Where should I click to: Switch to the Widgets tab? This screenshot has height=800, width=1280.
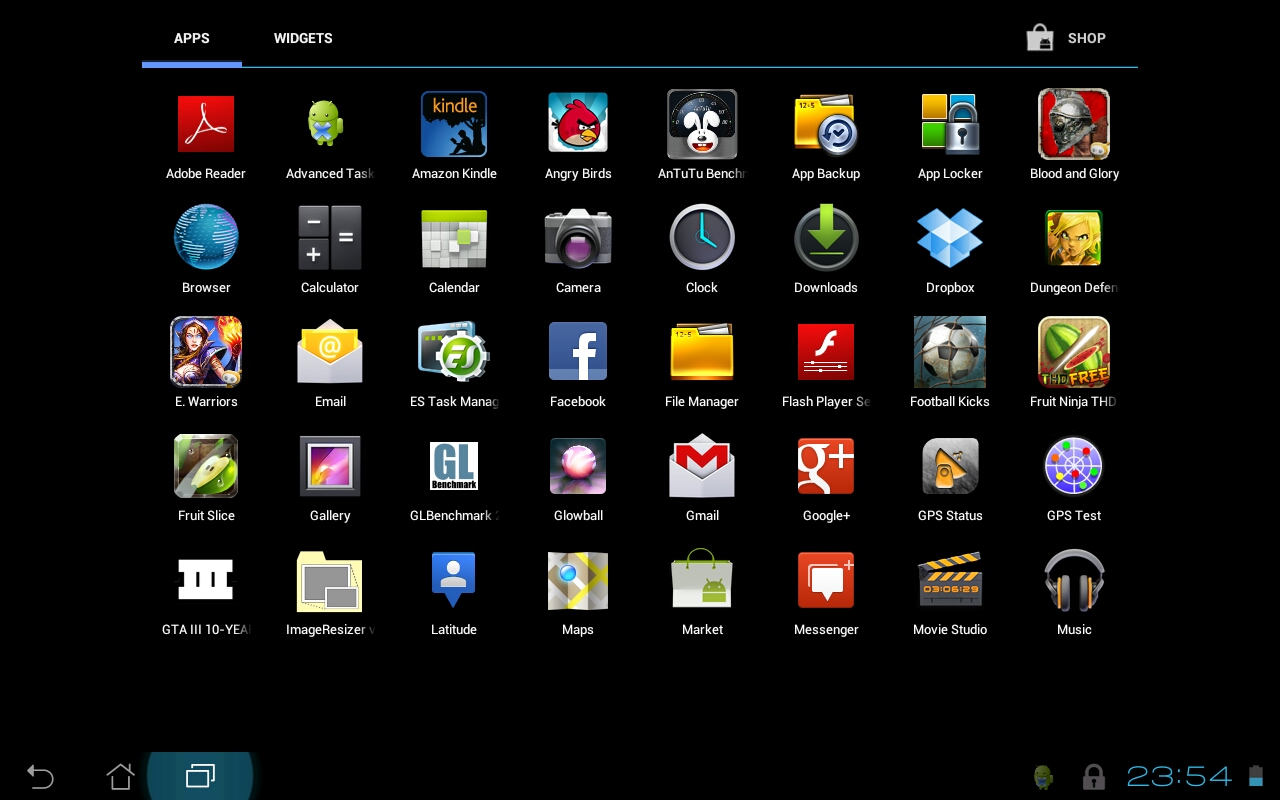303,38
